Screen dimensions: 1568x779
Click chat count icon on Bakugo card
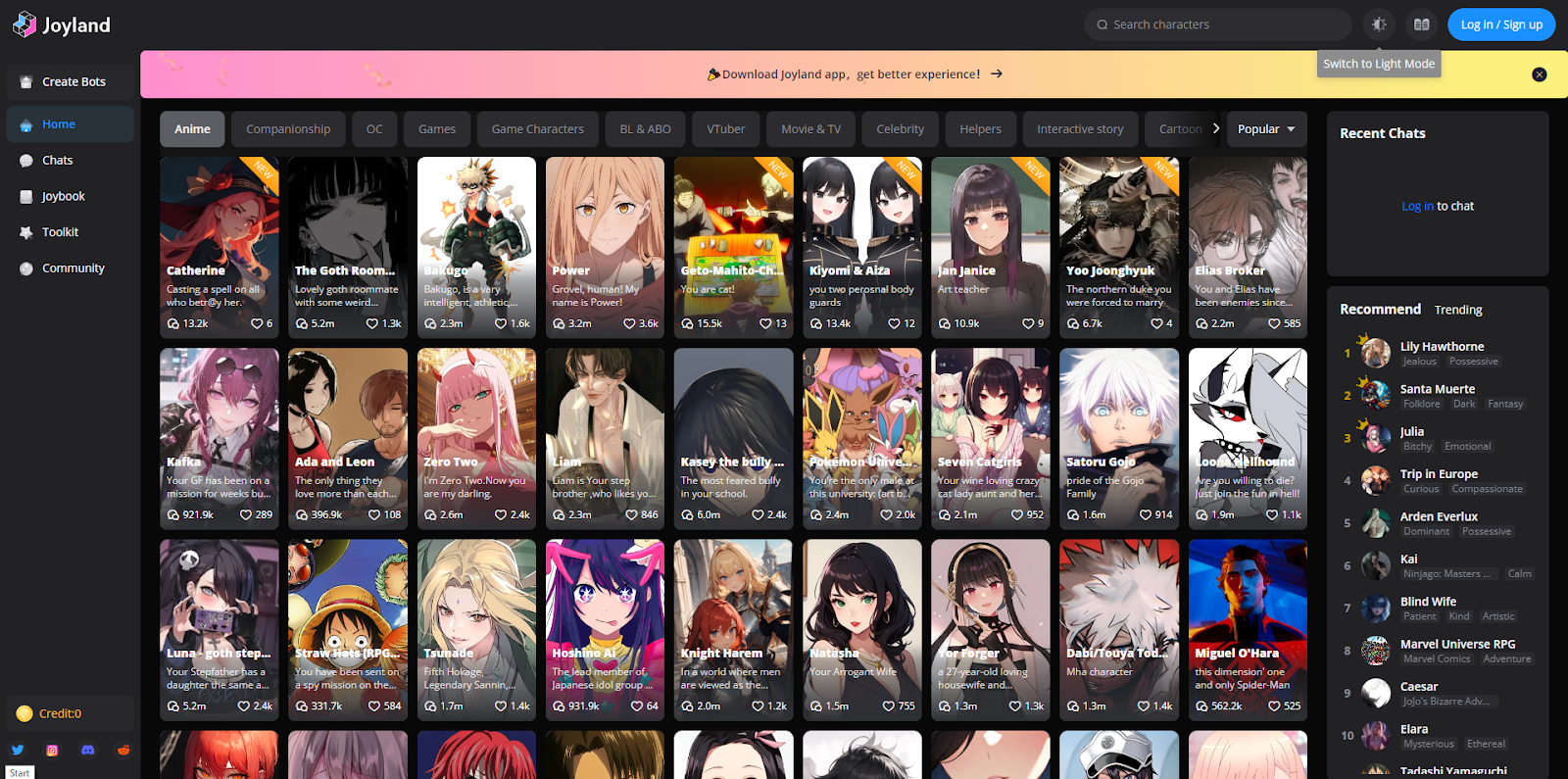430,323
